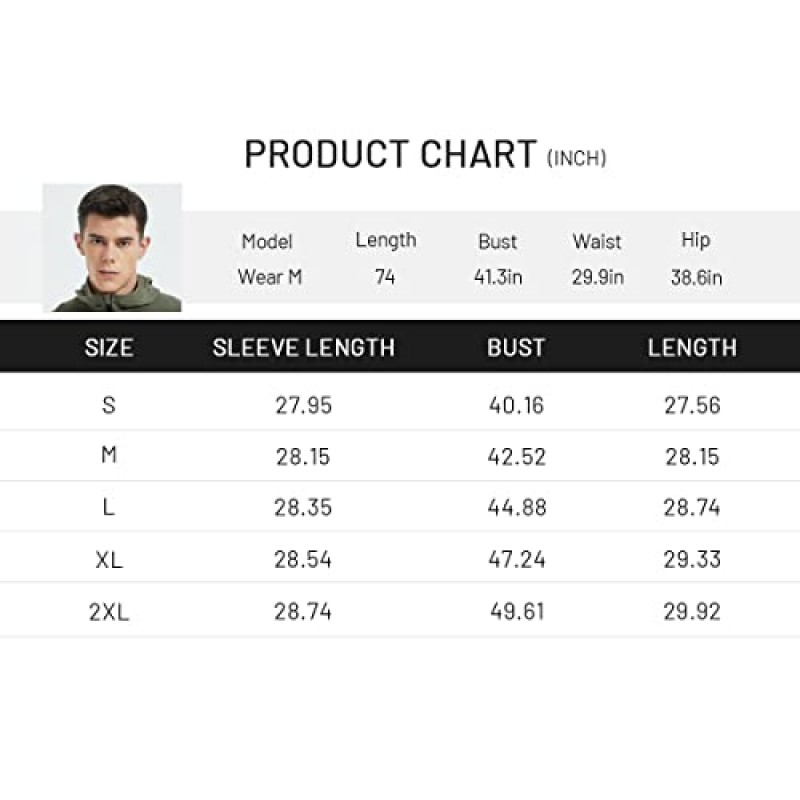Click the 27.95 sleeve length value
The image size is (800, 800).
304,406
